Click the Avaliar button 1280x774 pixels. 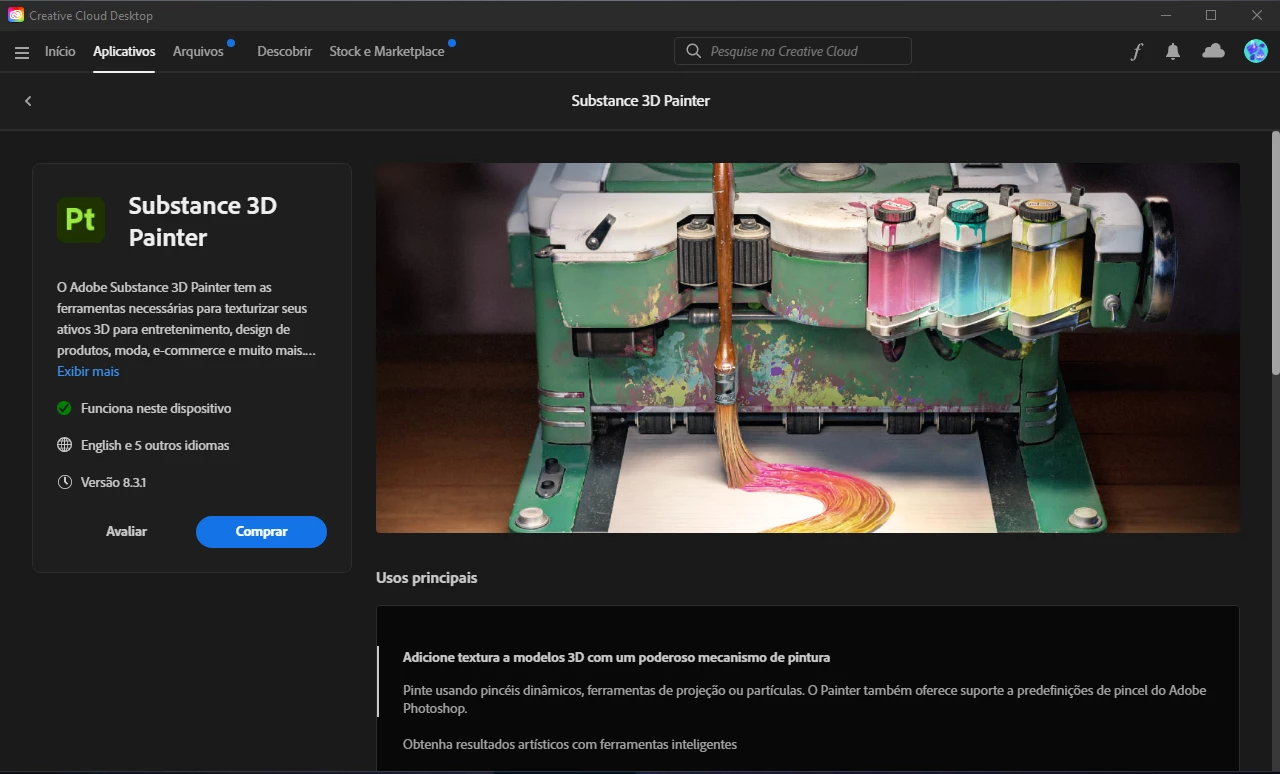tap(126, 532)
